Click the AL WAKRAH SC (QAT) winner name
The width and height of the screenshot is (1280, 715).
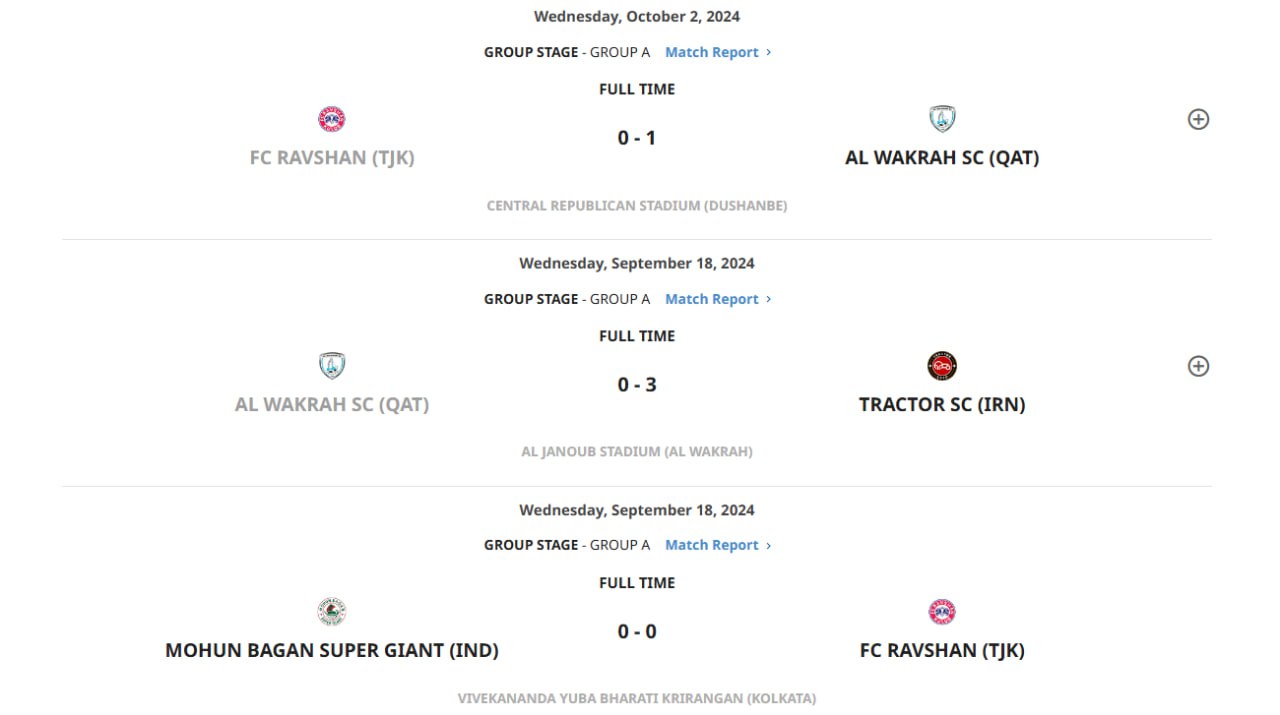[942, 158]
